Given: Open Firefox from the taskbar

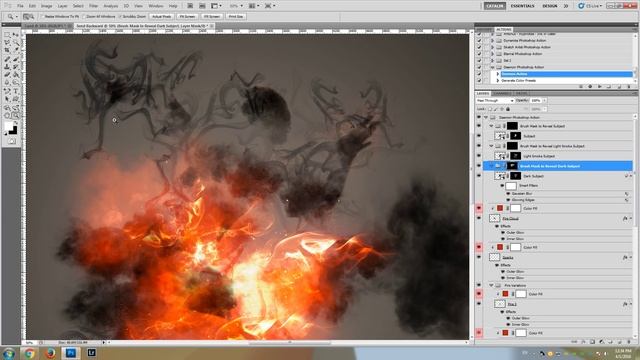Looking at the screenshot, I should click(x=50, y=353).
